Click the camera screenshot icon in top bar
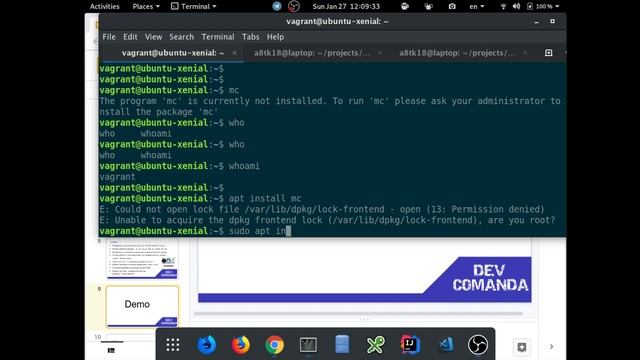640x360 pixels. coord(452,6)
